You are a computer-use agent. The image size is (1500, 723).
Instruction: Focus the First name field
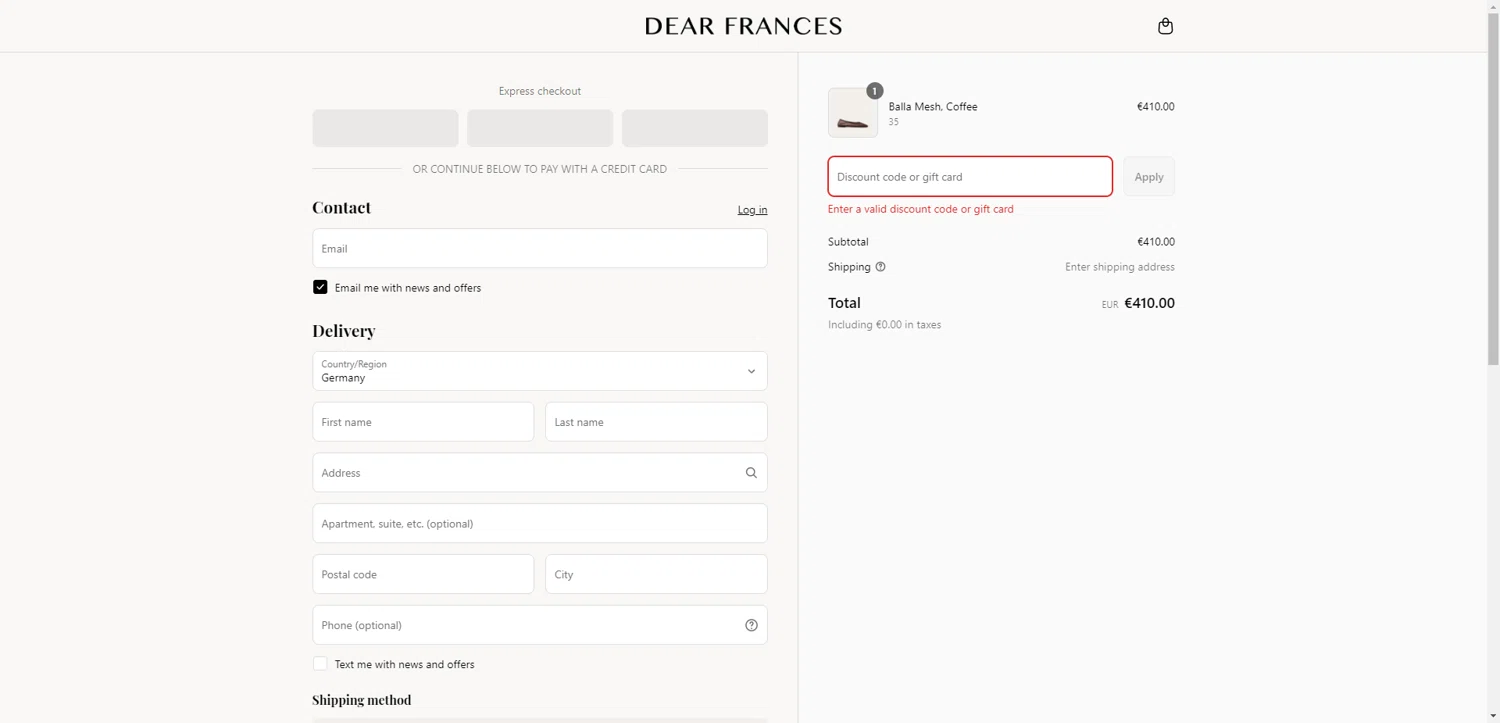[423, 422]
